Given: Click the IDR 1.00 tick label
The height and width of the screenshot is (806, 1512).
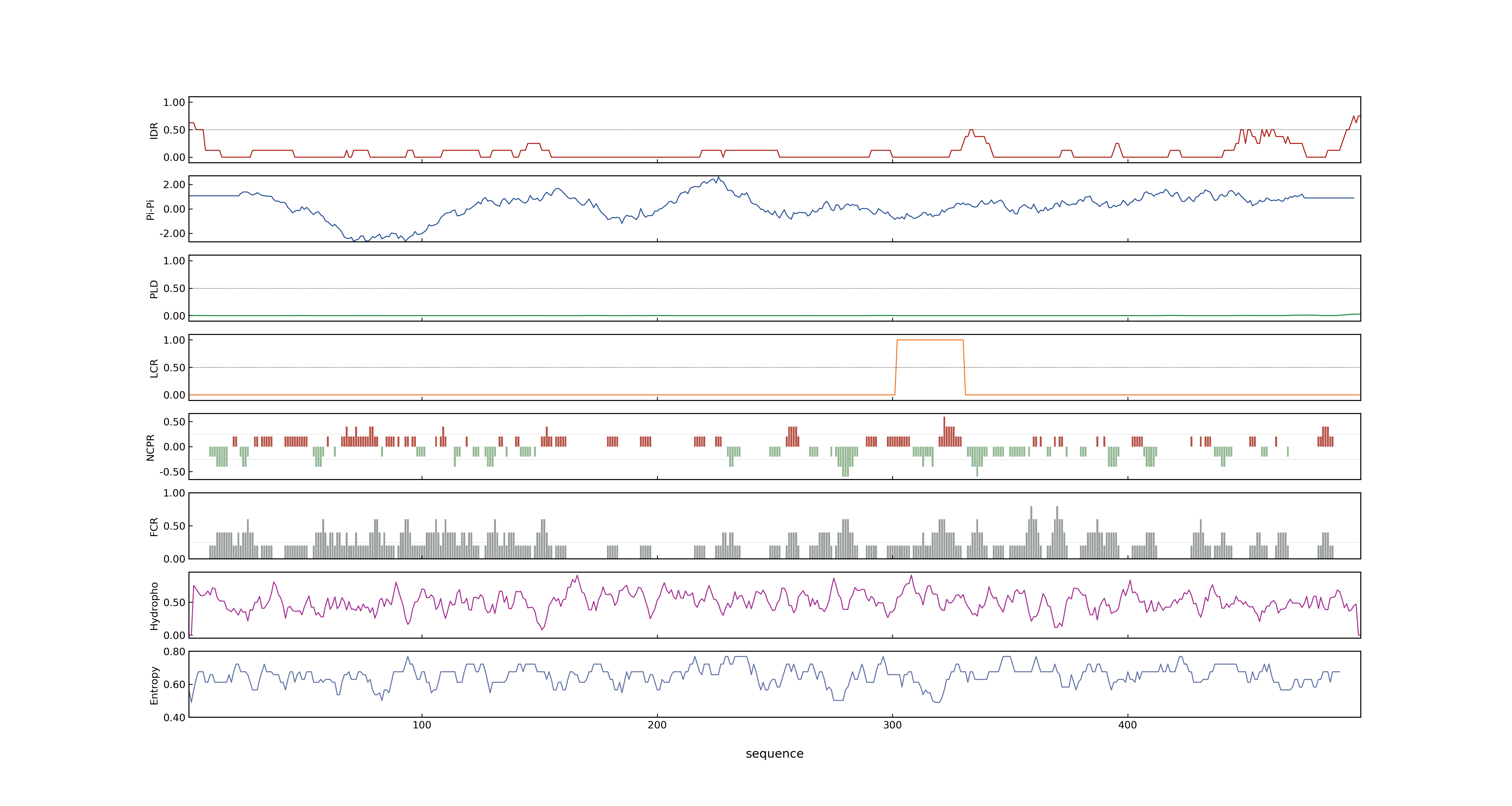Looking at the screenshot, I should point(174,103).
